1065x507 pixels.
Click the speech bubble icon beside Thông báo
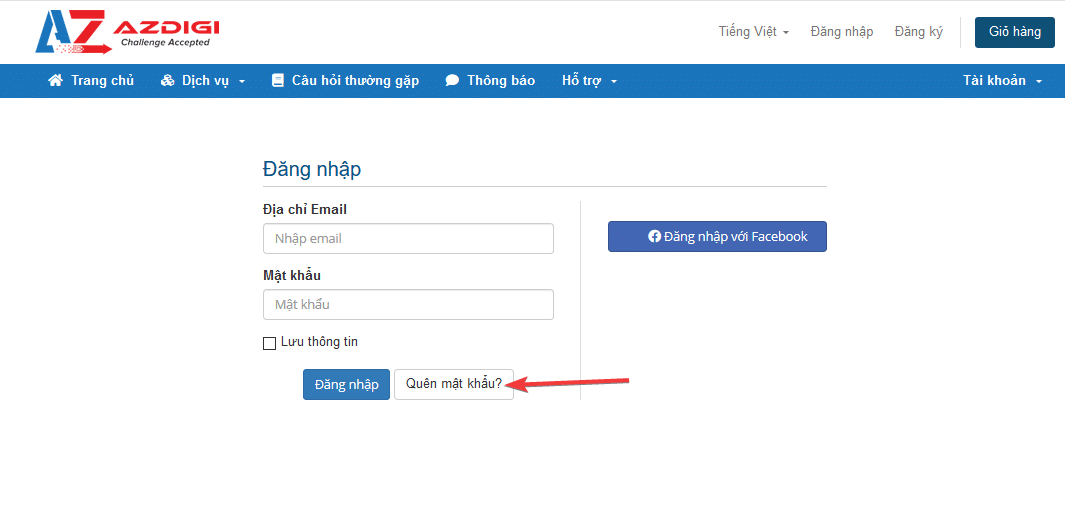452,81
